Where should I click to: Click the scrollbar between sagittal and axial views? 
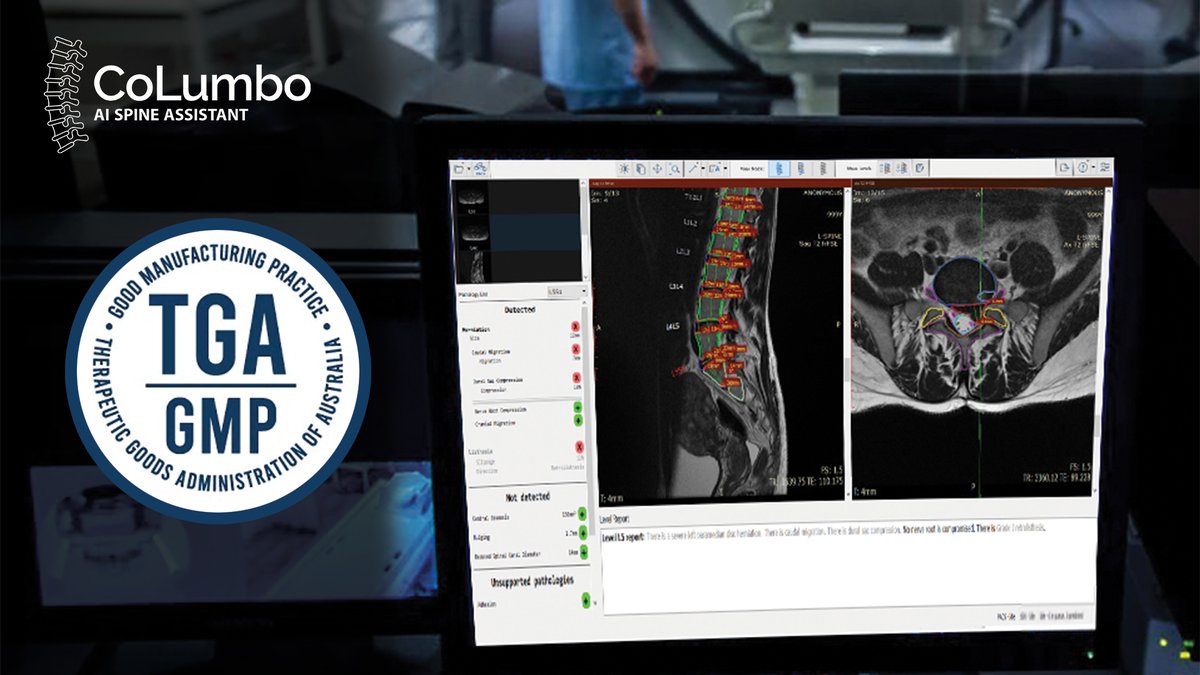[x=846, y=343]
